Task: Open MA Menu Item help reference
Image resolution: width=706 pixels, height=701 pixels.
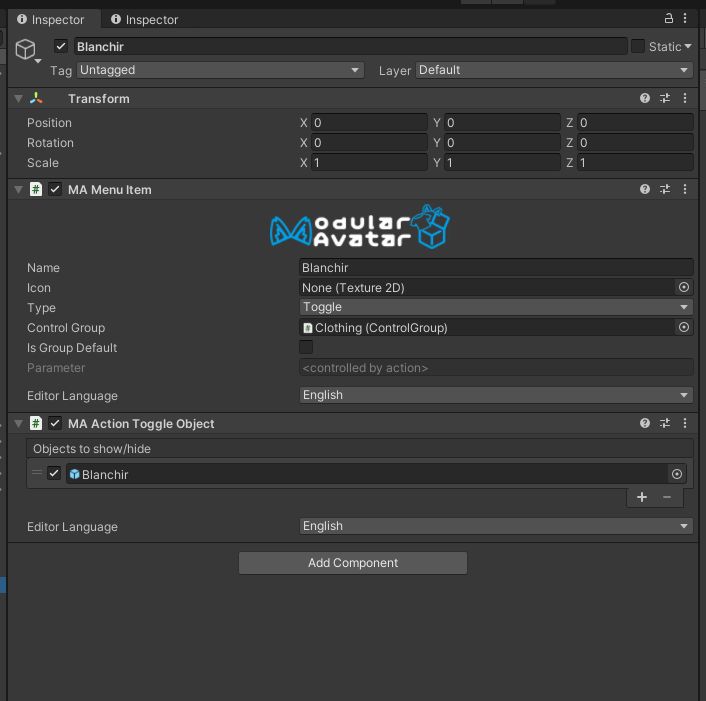Action: (645, 189)
